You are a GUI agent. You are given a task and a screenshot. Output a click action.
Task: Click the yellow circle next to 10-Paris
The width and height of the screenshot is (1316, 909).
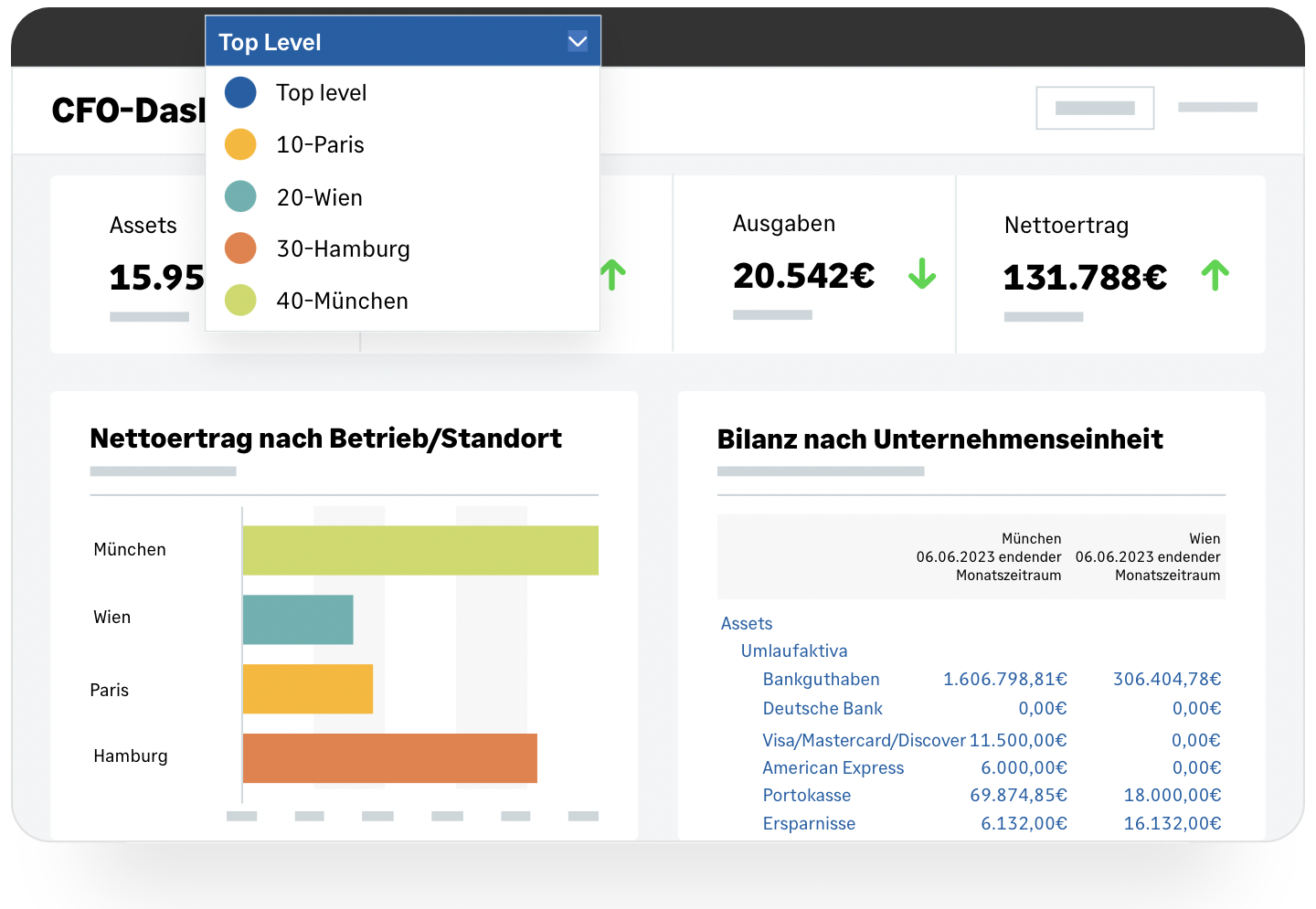coord(240,144)
